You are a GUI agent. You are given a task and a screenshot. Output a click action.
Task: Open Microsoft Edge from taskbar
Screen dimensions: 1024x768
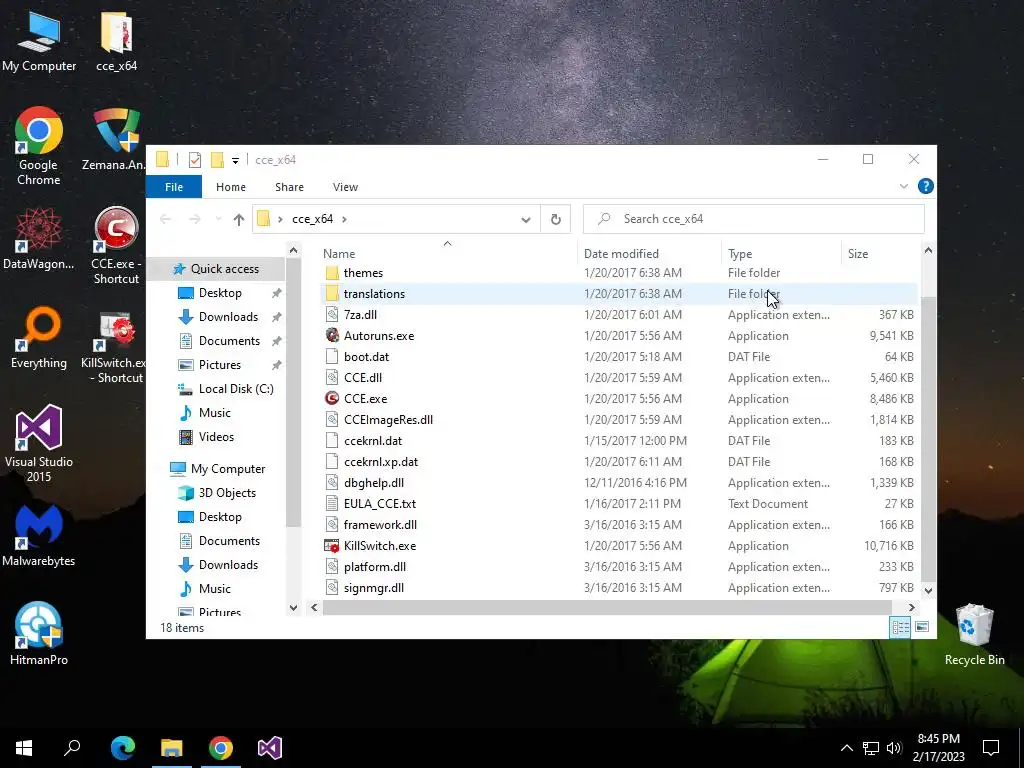click(x=123, y=747)
